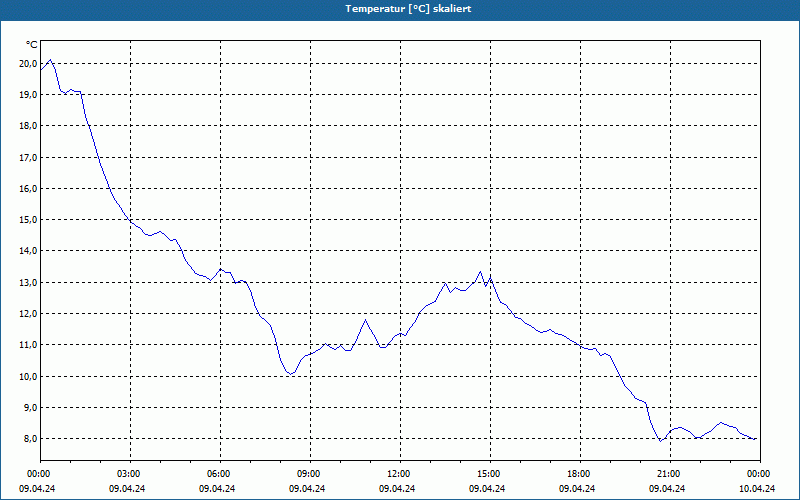Click the '12:00' time label

click(x=400, y=474)
